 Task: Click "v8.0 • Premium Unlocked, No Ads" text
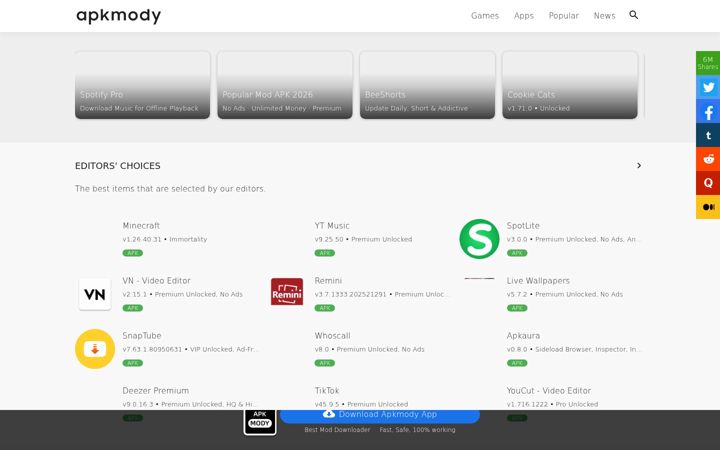pyautogui.click(x=370, y=349)
